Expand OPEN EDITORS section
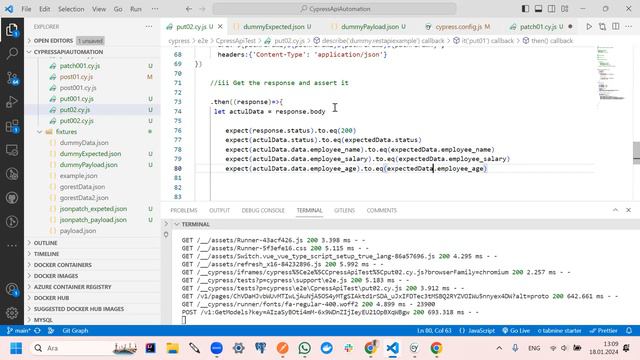 [53, 41]
